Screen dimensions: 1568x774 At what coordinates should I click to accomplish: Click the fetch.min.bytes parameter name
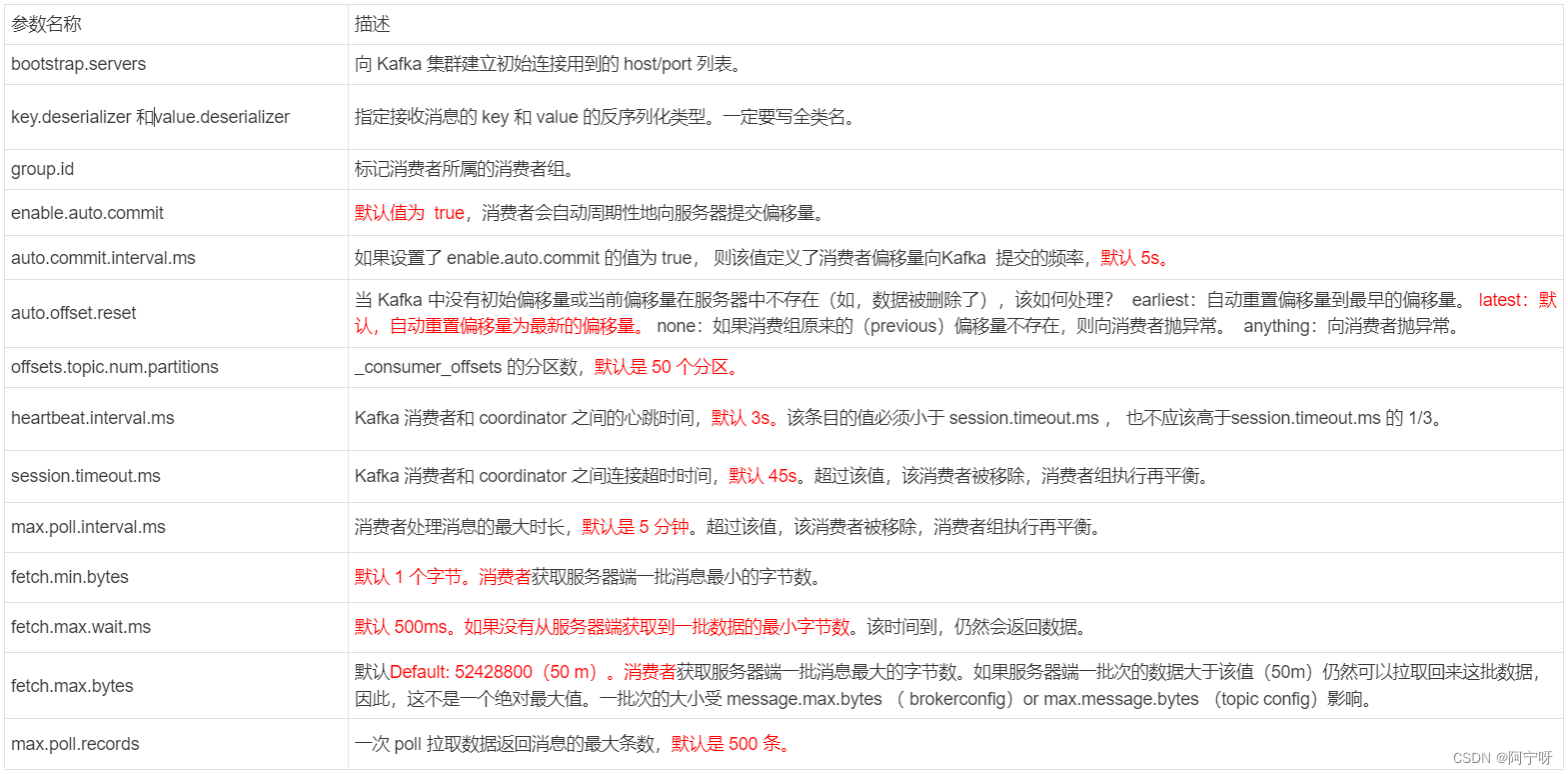pyautogui.click(x=70, y=577)
